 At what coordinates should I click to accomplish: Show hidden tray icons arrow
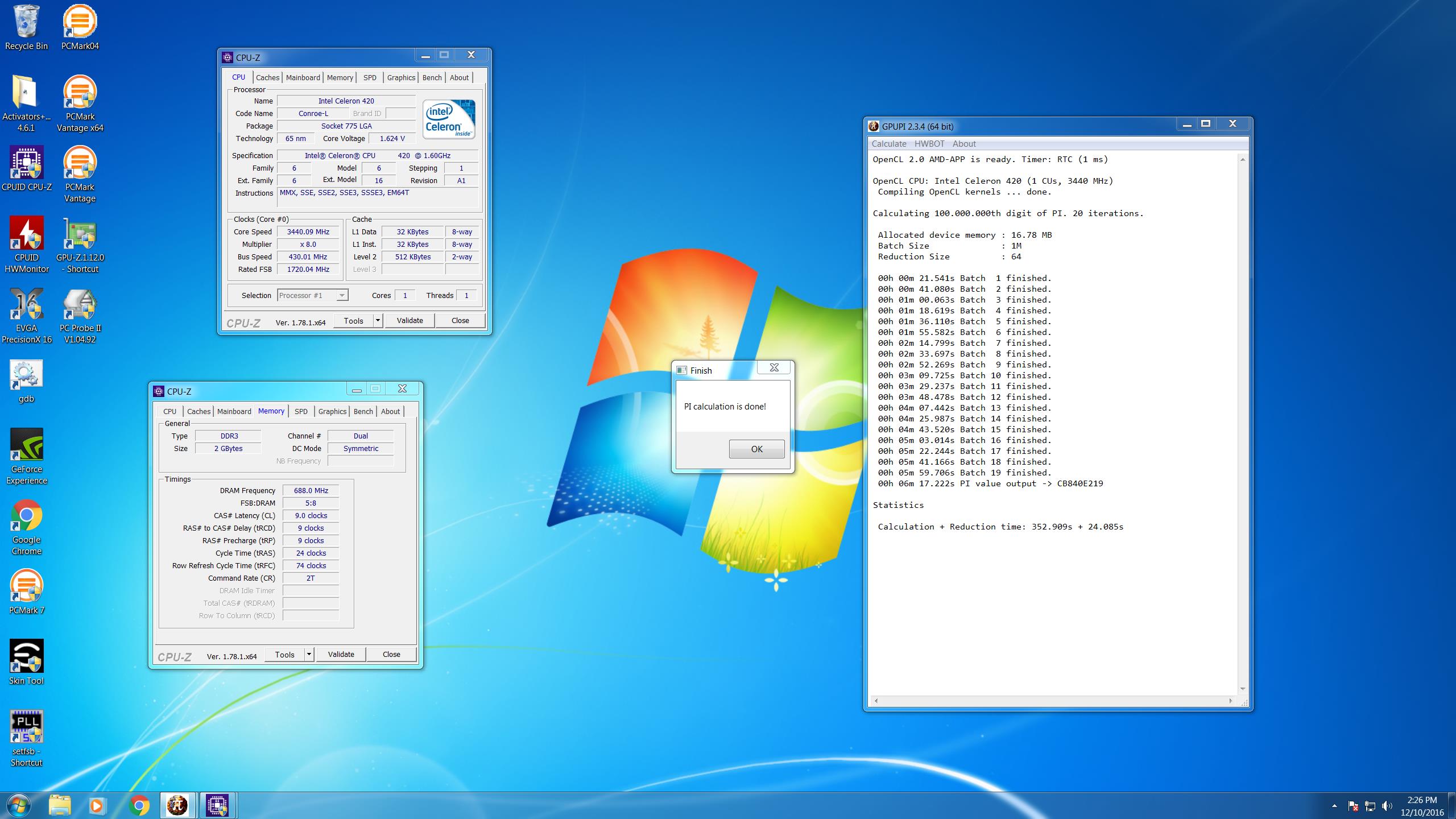pos(1334,806)
